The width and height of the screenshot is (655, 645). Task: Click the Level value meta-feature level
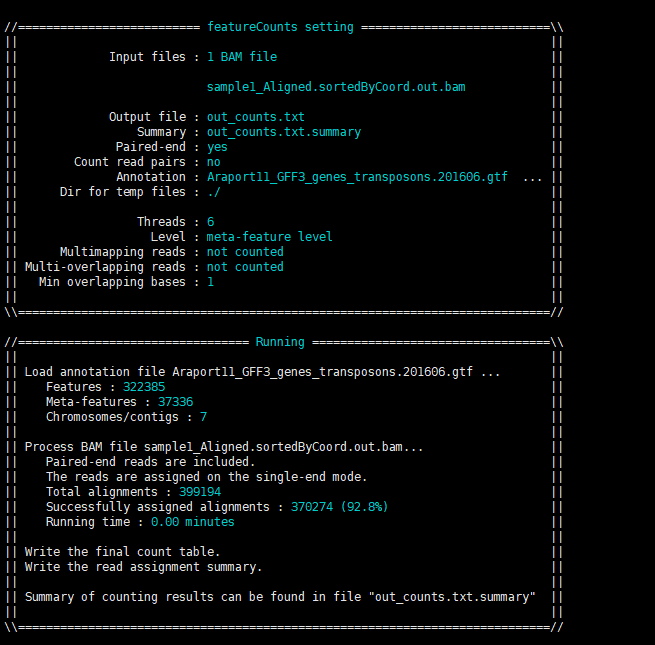[x=269, y=237]
